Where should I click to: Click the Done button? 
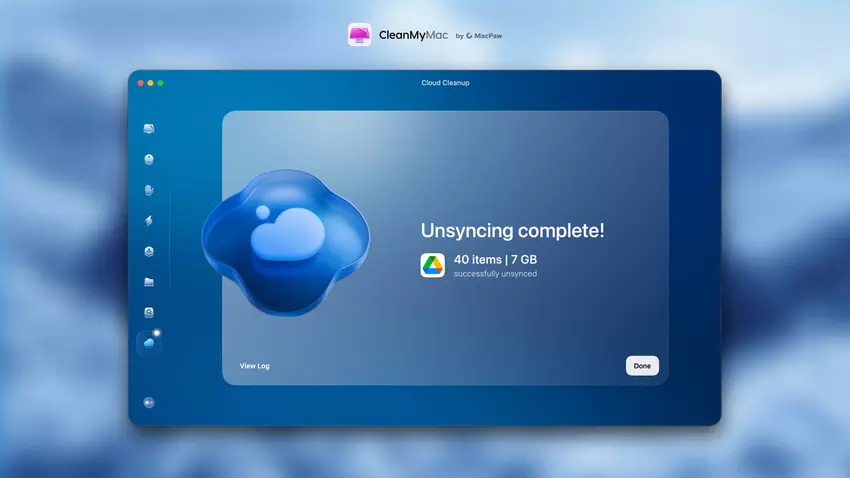(x=642, y=366)
